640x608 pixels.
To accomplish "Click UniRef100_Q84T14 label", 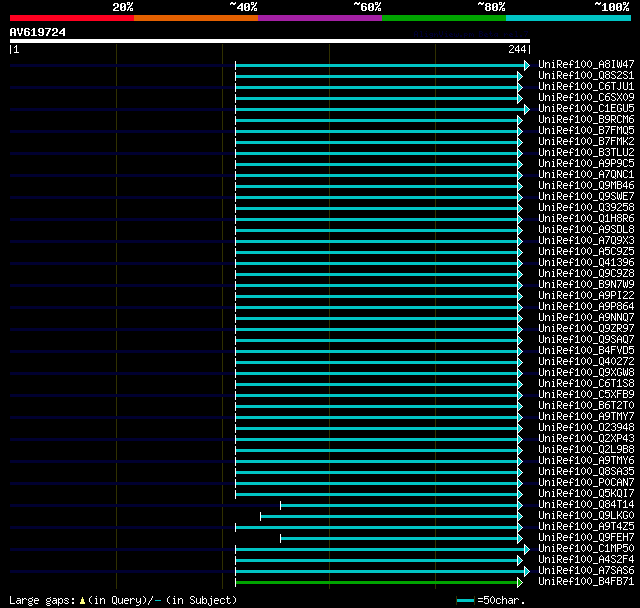I will click(586, 505).
